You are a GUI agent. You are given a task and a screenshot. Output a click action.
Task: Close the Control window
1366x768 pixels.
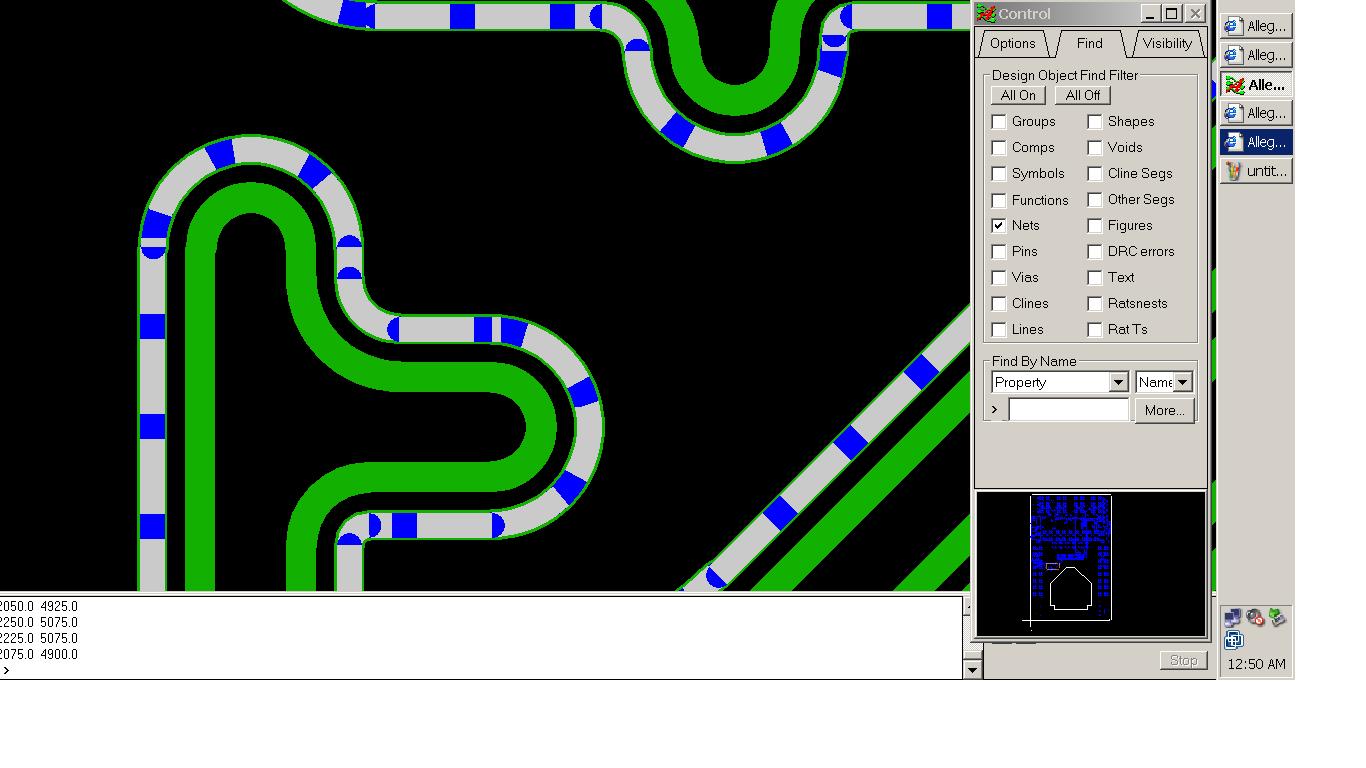1194,14
